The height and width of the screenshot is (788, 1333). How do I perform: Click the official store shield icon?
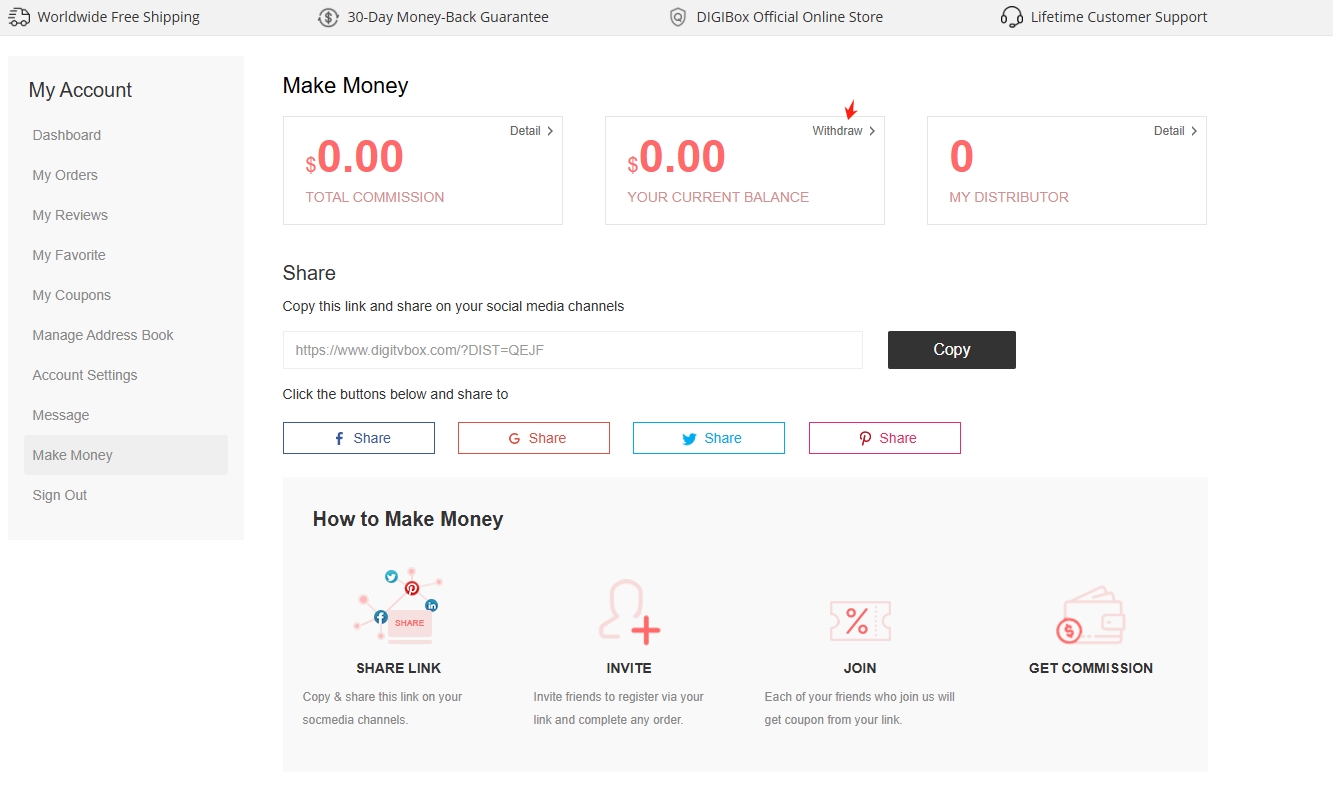pos(678,17)
